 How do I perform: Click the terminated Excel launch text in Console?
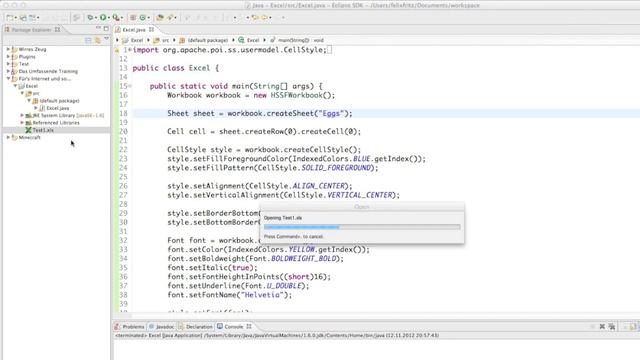[x=277, y=335]
